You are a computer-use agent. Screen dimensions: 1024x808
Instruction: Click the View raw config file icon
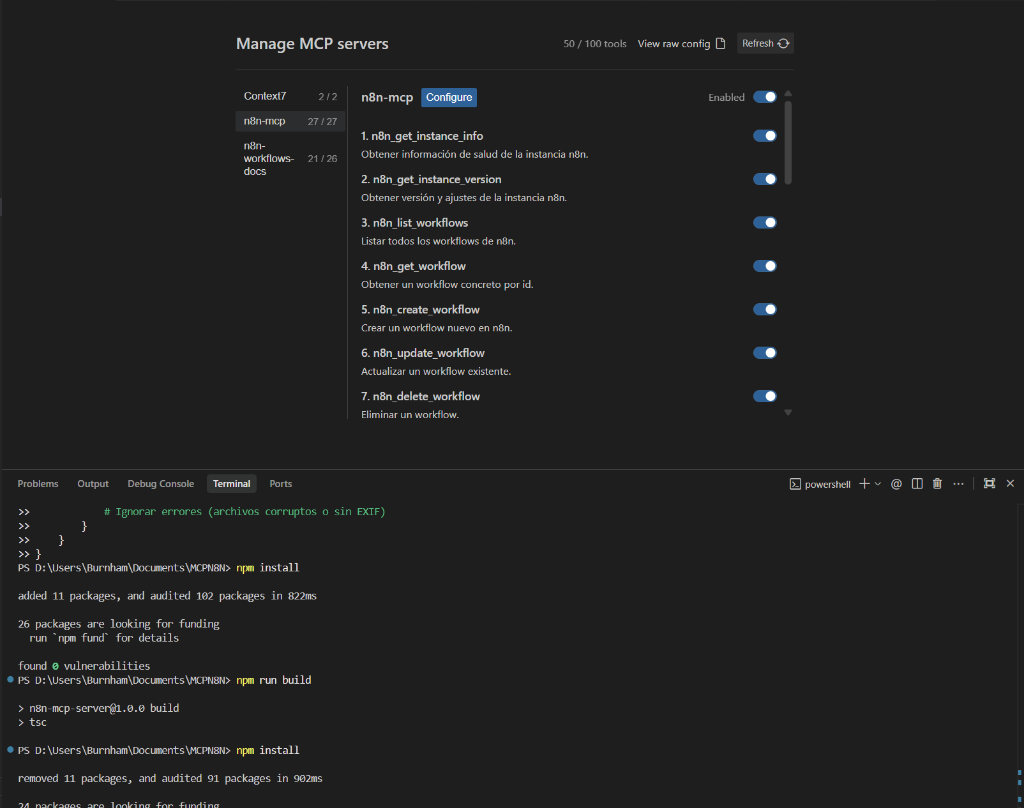click(x=720, y=44)
